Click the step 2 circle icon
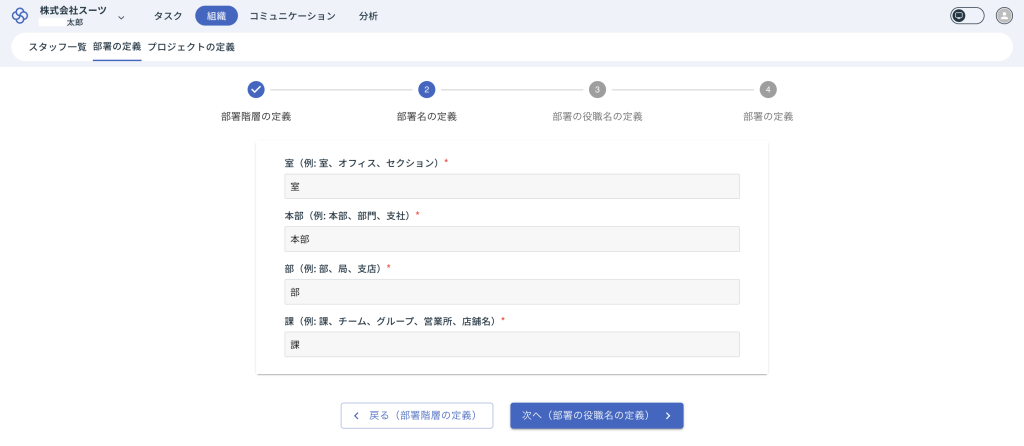The width and height of the screenshot is (1024, 446). tap(427, 89)
